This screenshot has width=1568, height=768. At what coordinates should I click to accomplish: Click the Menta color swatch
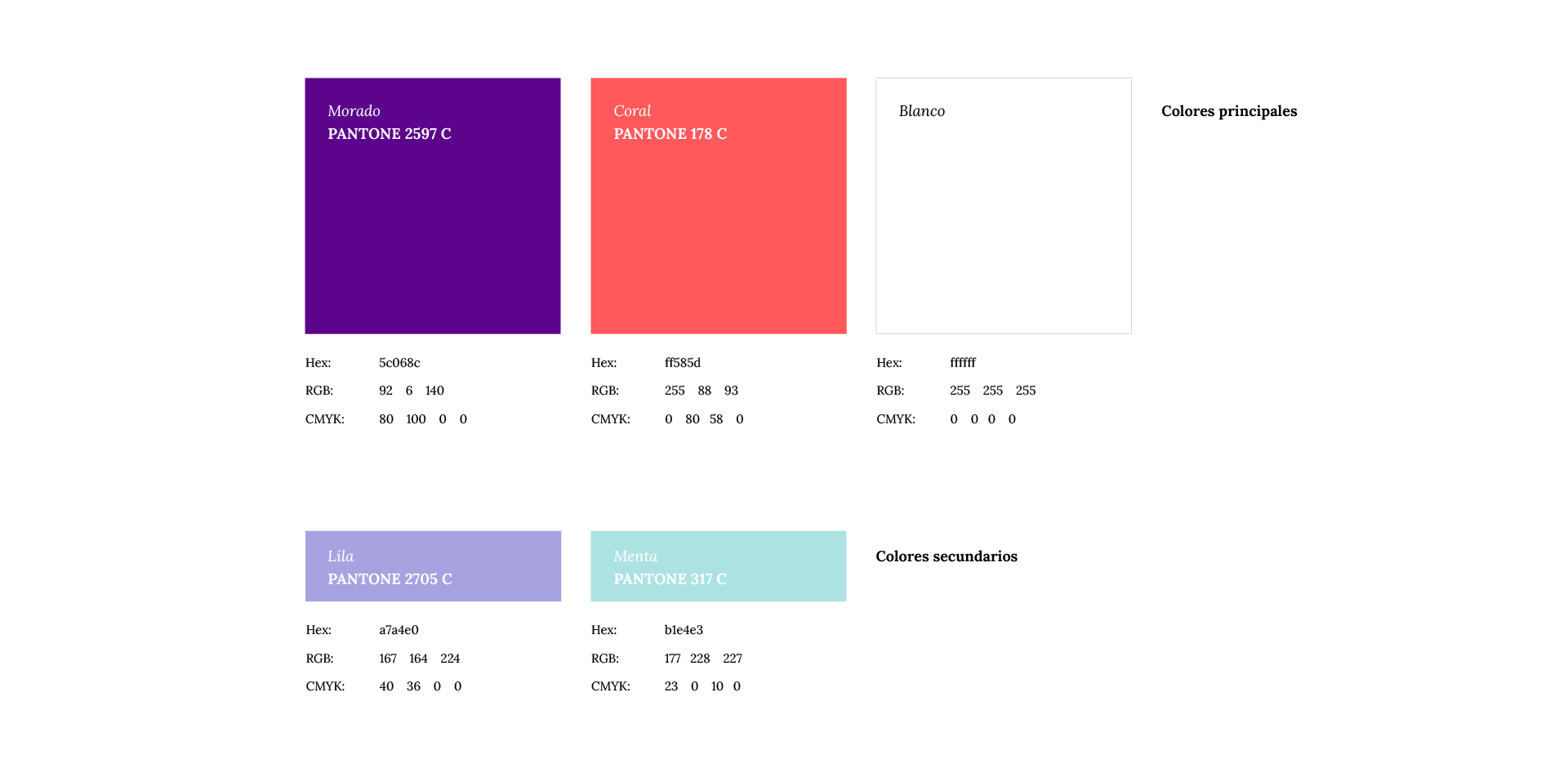pos(719,566)
